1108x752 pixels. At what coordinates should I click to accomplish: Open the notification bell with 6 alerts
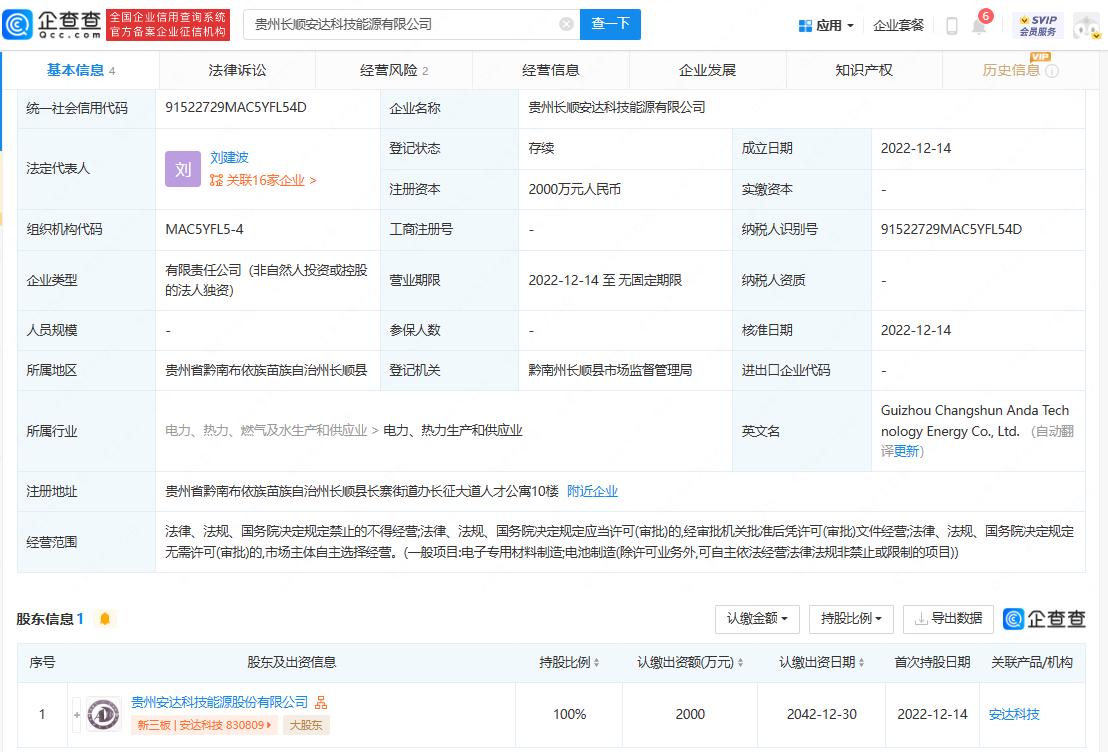979,26
